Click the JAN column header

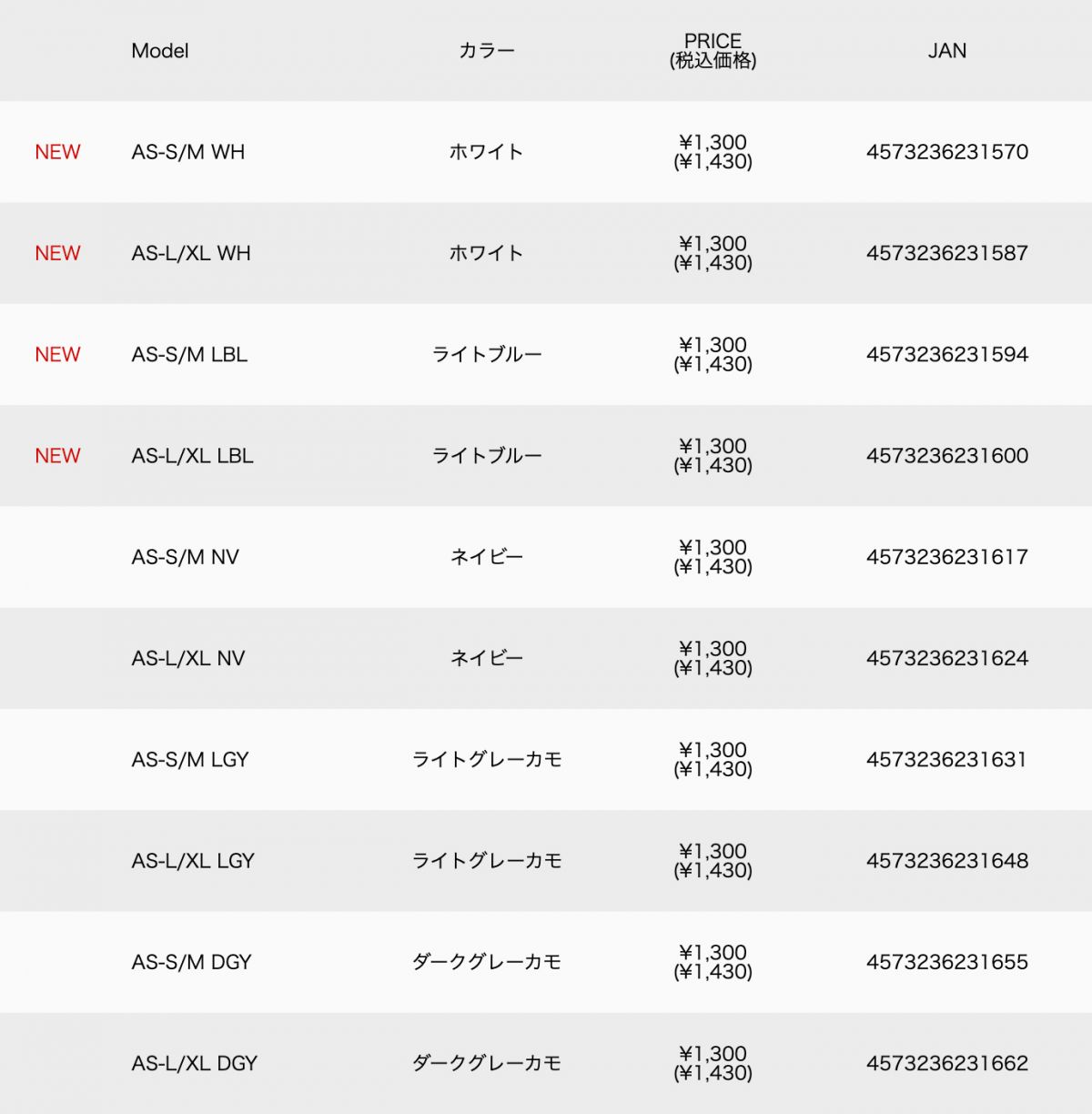(946, 51)
